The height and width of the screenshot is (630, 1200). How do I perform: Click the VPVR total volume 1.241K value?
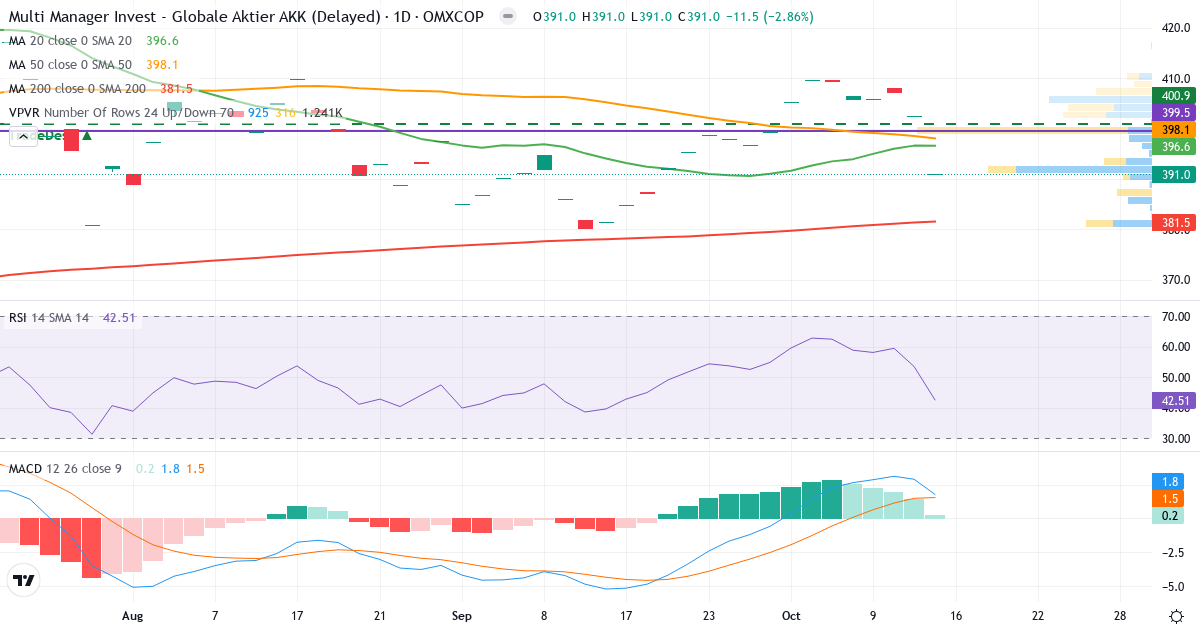click(322, 113)
